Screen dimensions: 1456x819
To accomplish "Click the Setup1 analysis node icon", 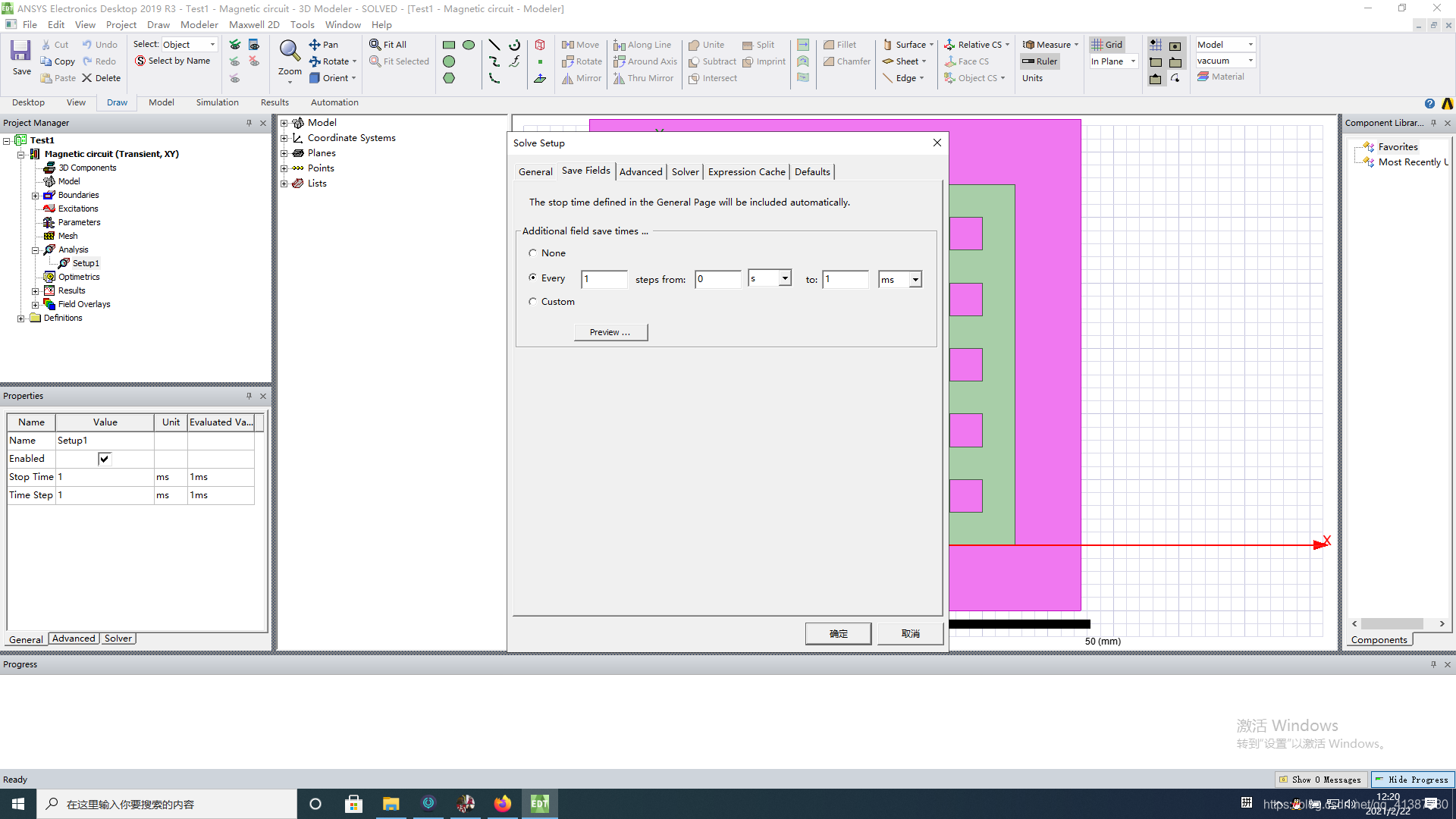I will pyautogui.click(x=64, y=263).
